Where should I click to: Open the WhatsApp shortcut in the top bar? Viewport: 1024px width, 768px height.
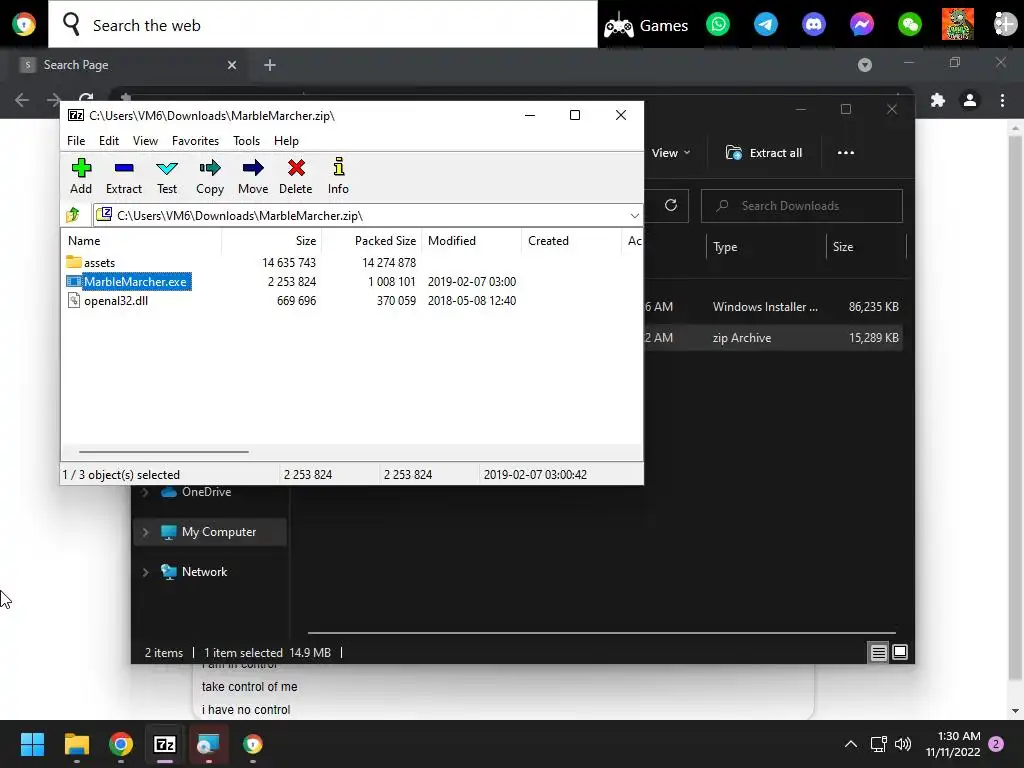[718, 25]
